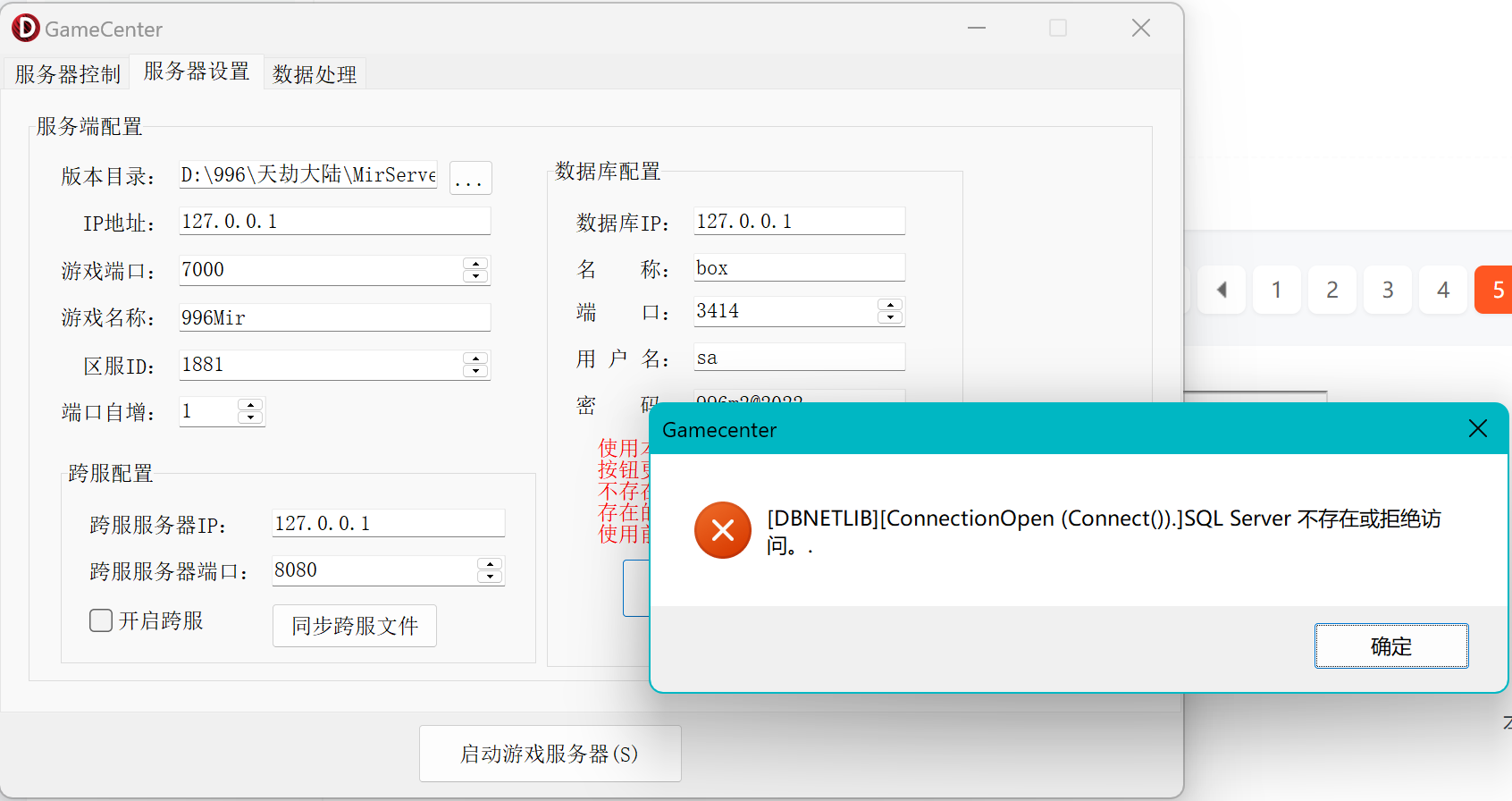Click the database 名称 field box

(x=800, y=267)
